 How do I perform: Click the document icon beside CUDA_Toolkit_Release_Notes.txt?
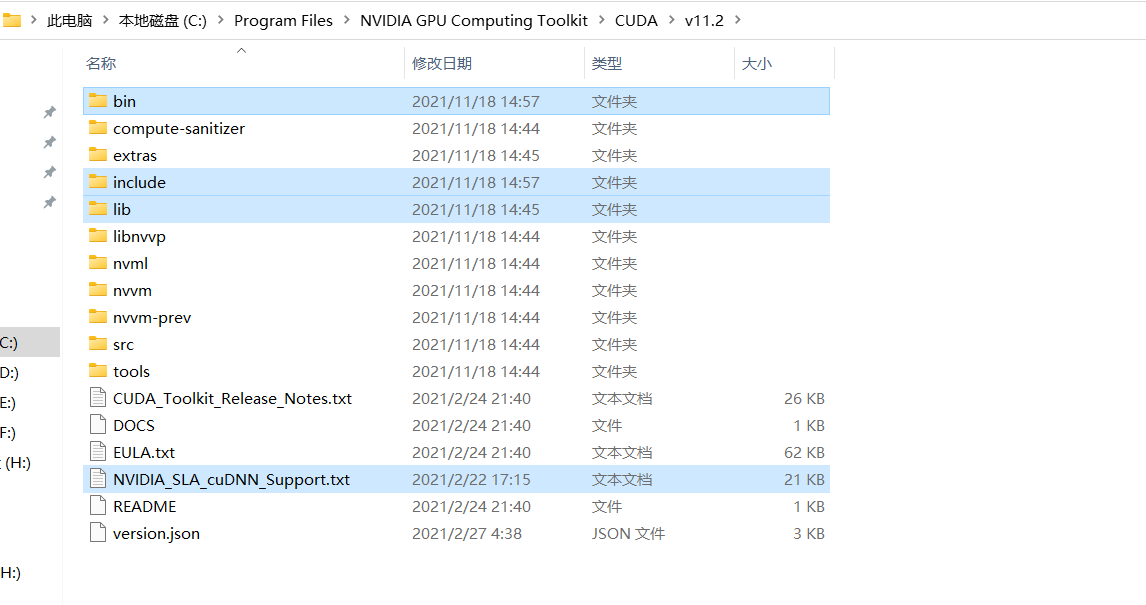[98, 397]
